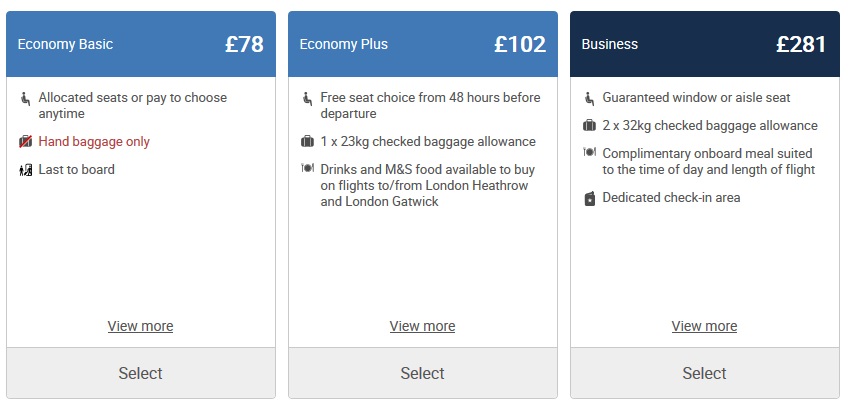Click the complimentary meal dining icon
Image resolution: width=850 pixels, height=414 pixels.
(x=590, y=153)
